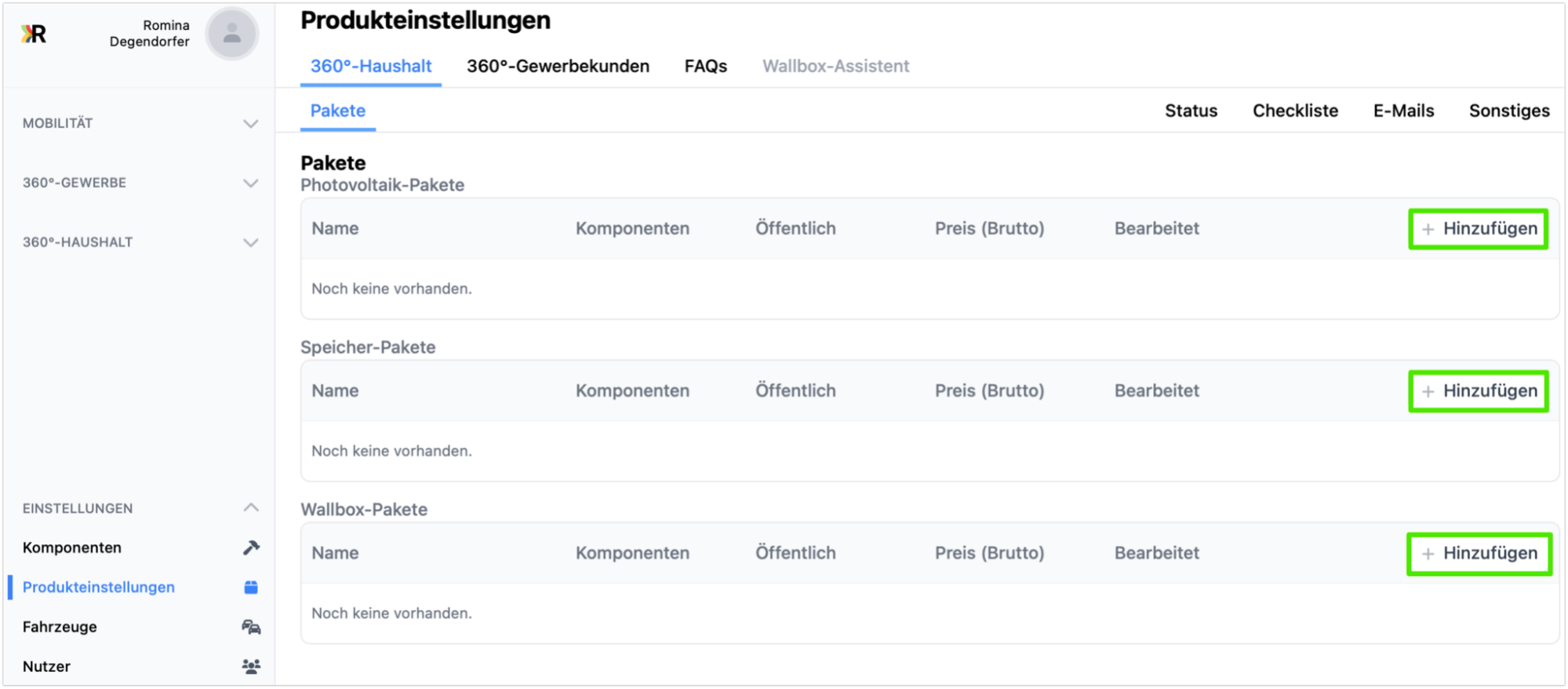Open the Wallbox-Assistent tab
1568x689 pixels.
click(835, 66)
